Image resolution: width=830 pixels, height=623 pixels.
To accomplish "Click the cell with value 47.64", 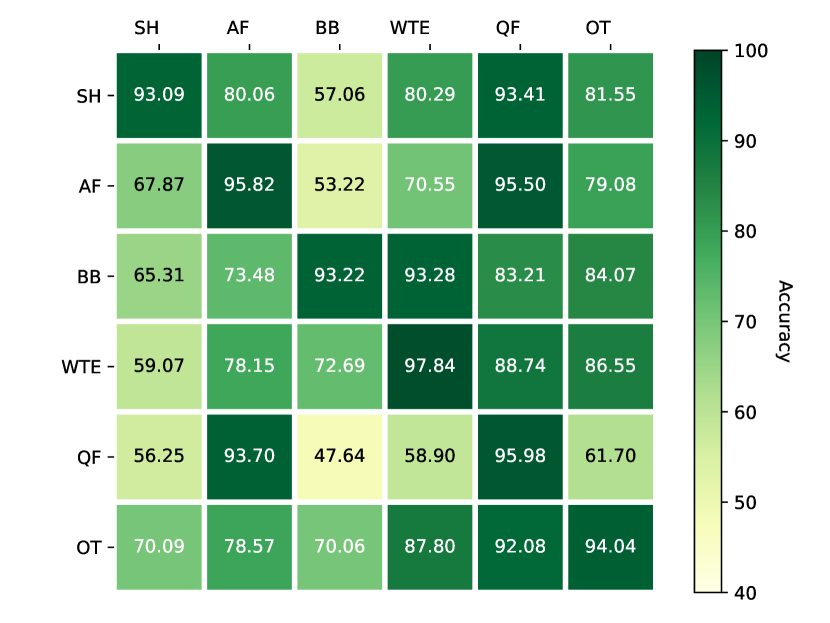I will click(x=340, y=456).
